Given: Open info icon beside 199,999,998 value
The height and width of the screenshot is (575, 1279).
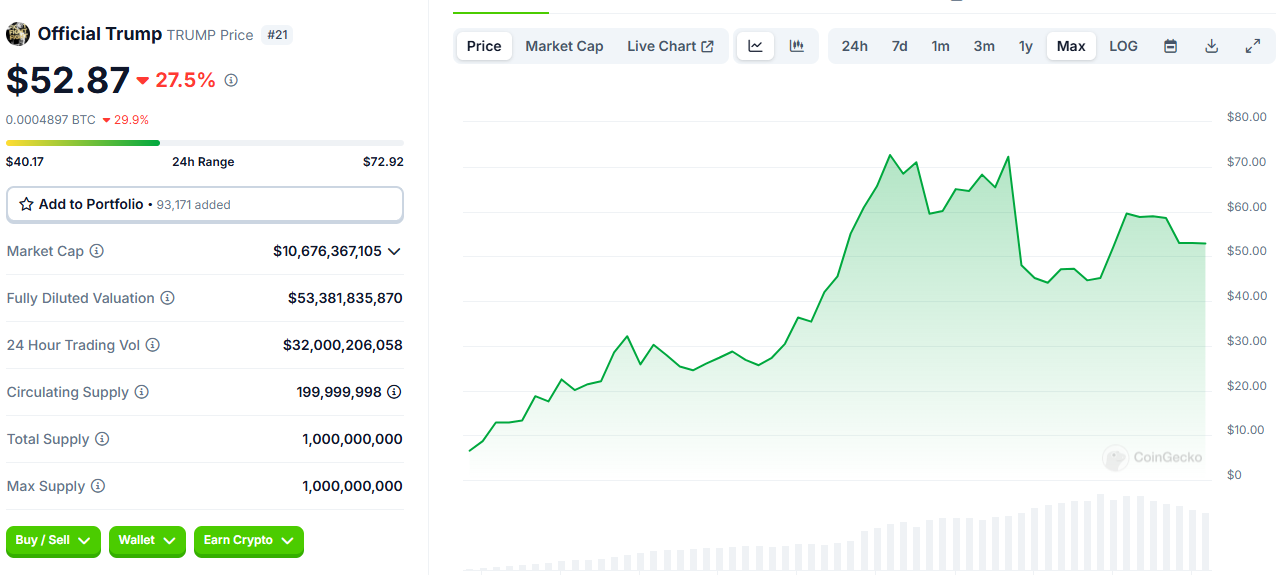Looking at the screenshot, I should tap(395, 392).
